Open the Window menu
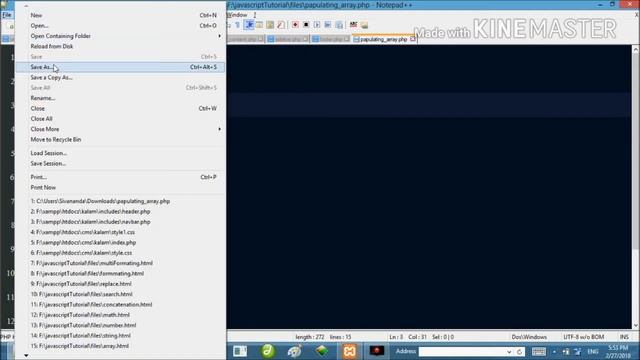Image resolution: width=640 pixels, height=360 pixels. click(237, 15)
